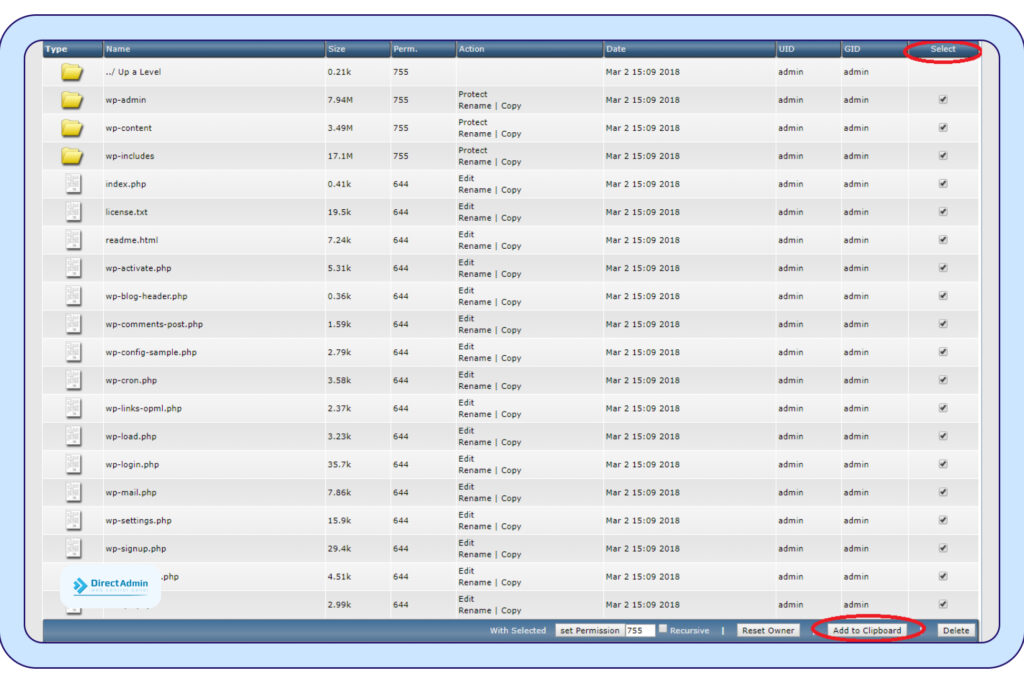Image resolution: width=1024 pixels, height=683 pixels.
Task: Uncheck the wp-content select checkbox
Action: (x=943, y=128)
